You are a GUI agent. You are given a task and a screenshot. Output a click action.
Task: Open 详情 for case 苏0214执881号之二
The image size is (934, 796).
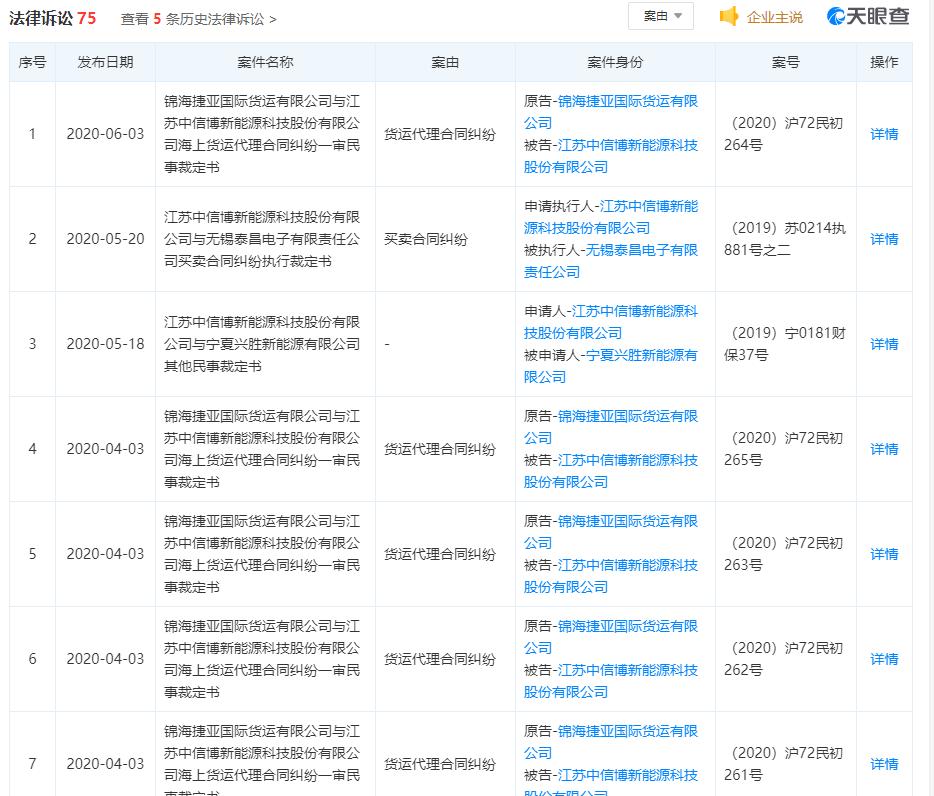click(884, 239)
